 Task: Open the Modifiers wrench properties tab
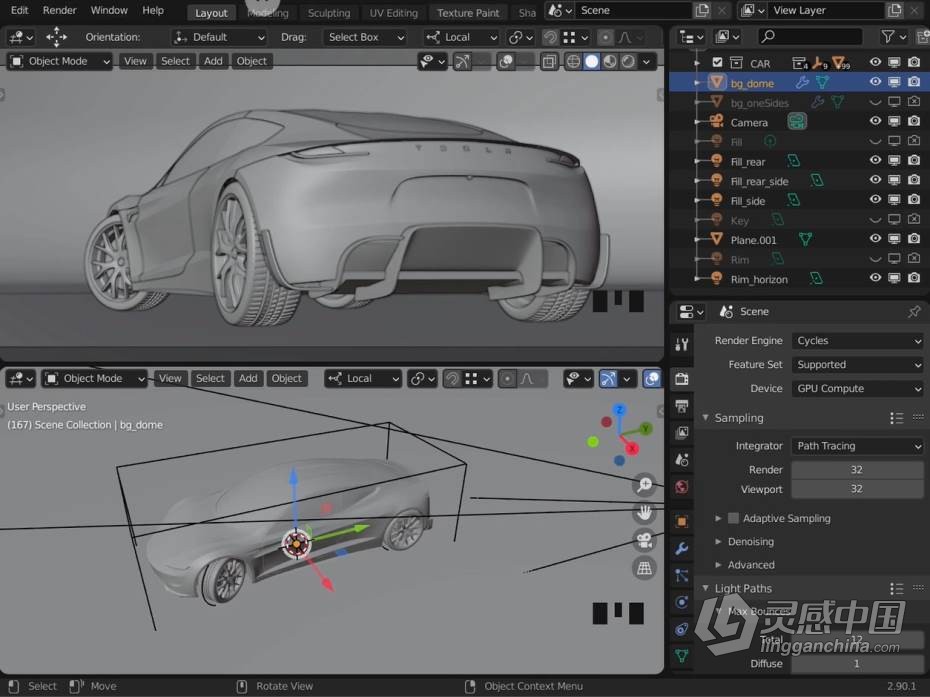[681, 549]
